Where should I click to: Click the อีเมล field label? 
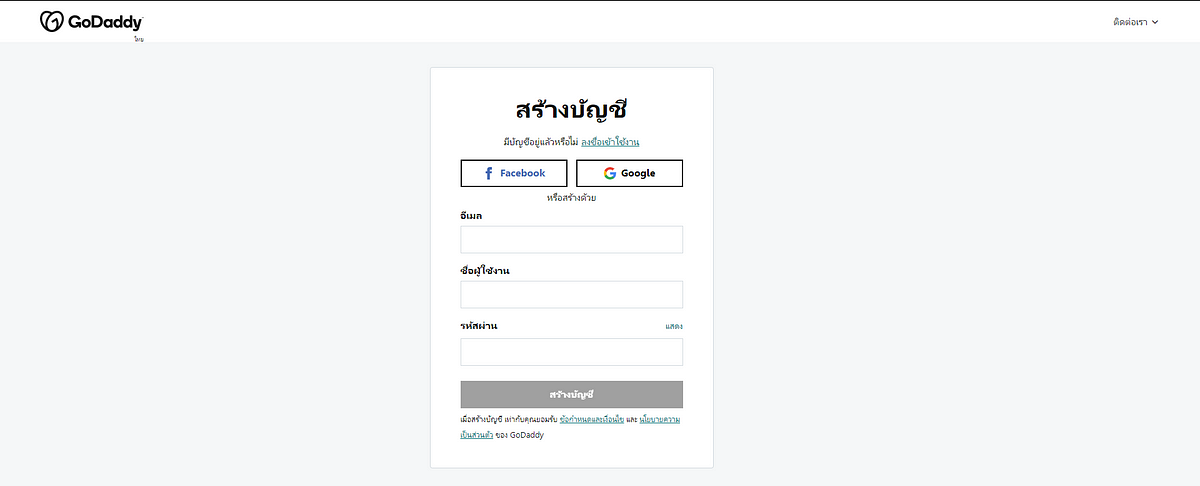pyautogui.click(x=472, y=215)
